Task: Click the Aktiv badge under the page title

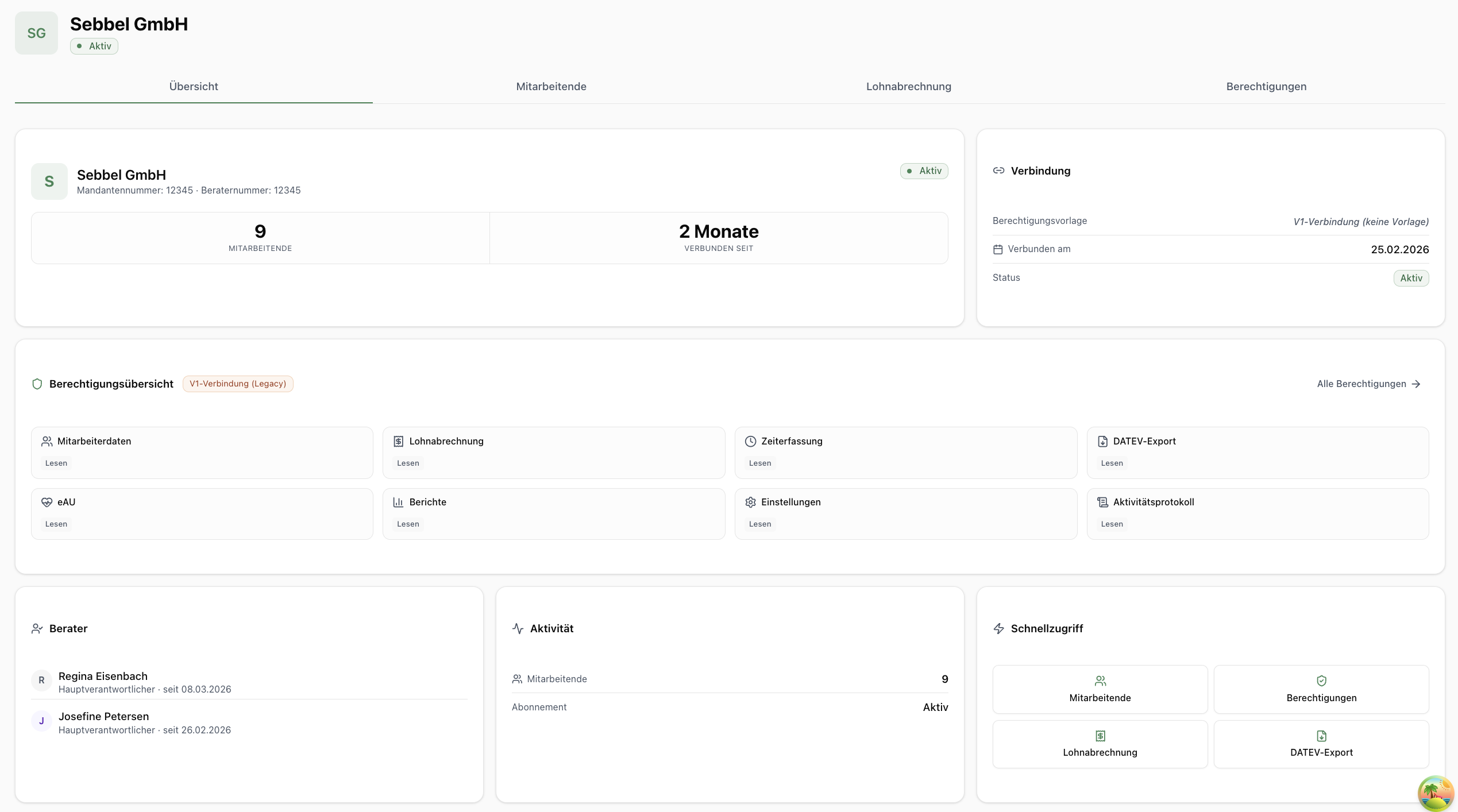Action: (x=94, y=46)
